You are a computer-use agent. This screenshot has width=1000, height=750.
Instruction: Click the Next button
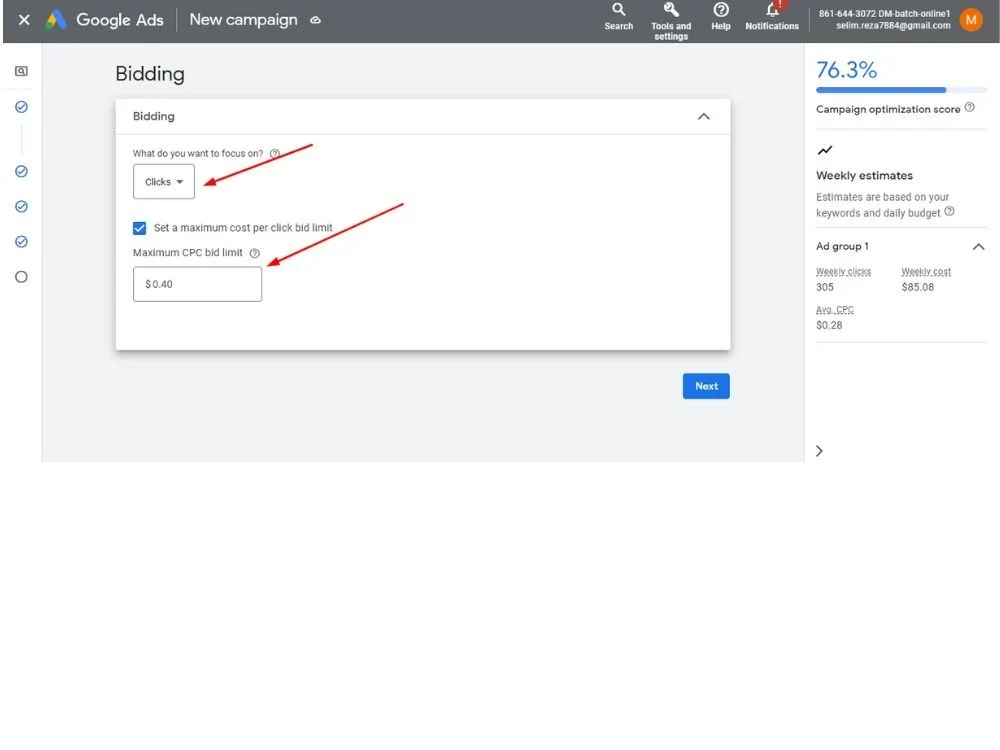706,386
